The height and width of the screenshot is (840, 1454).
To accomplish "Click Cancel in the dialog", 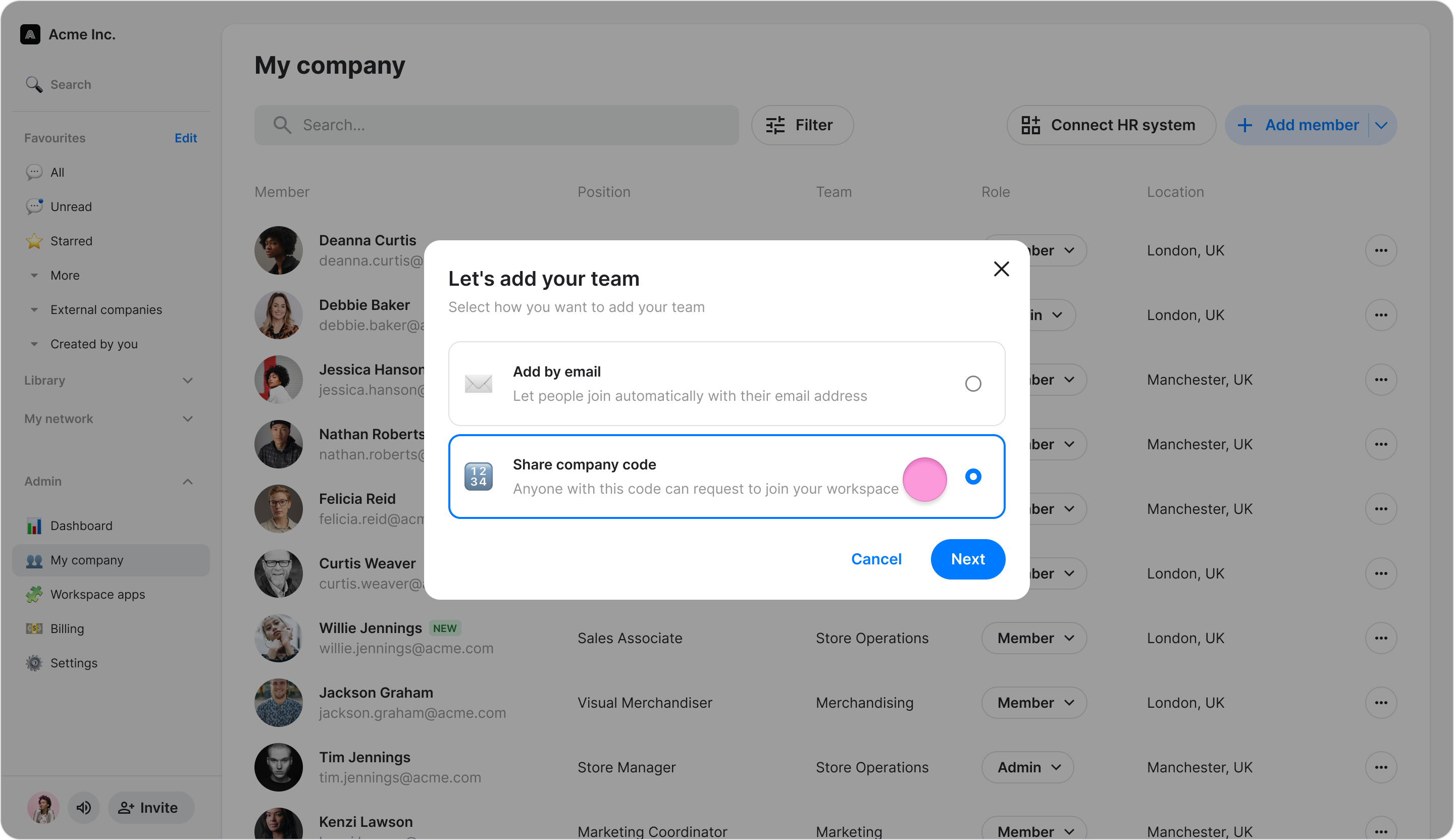I will coord(876,559).
